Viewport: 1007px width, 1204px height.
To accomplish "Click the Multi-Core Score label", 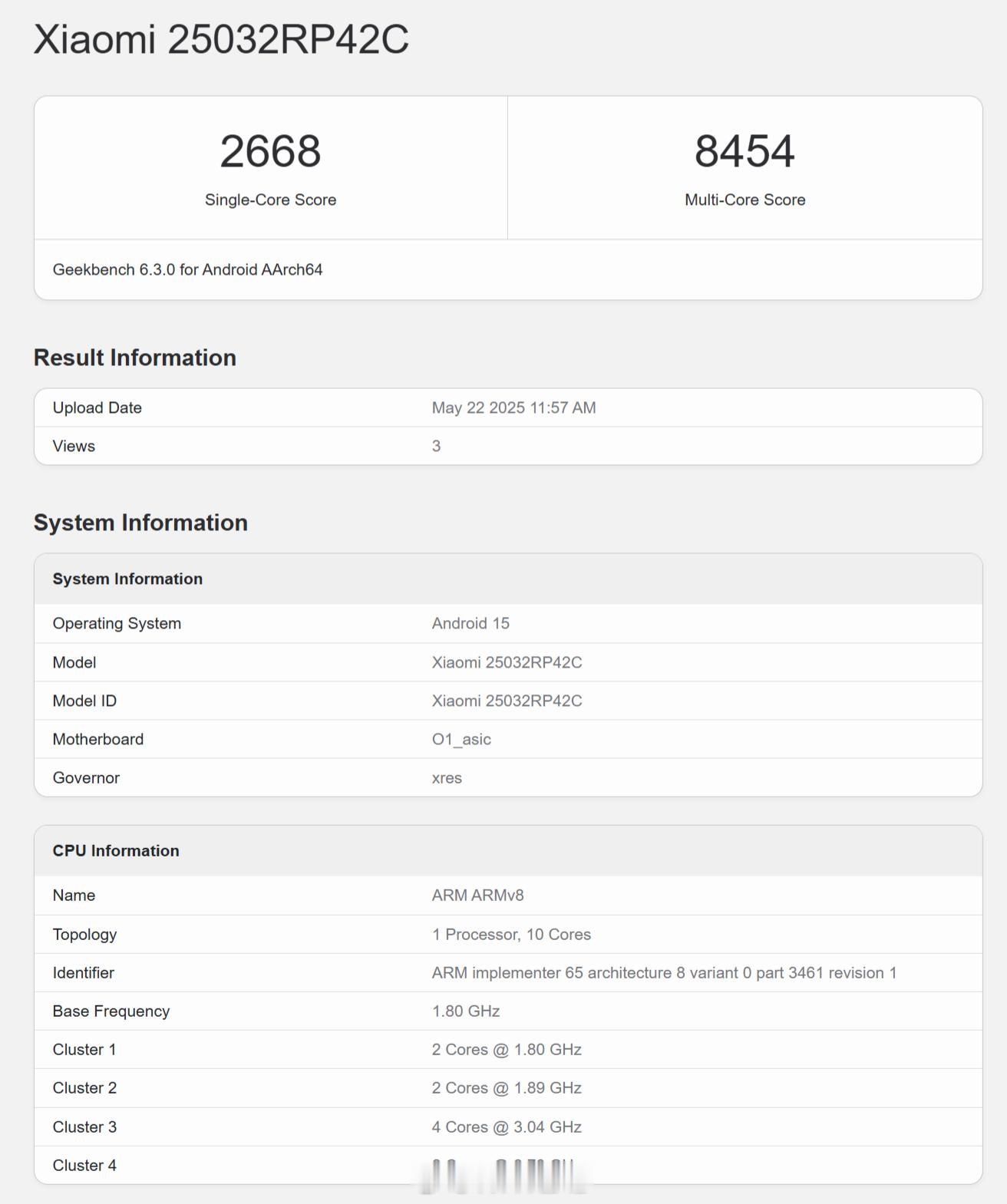I will point(745,200).
